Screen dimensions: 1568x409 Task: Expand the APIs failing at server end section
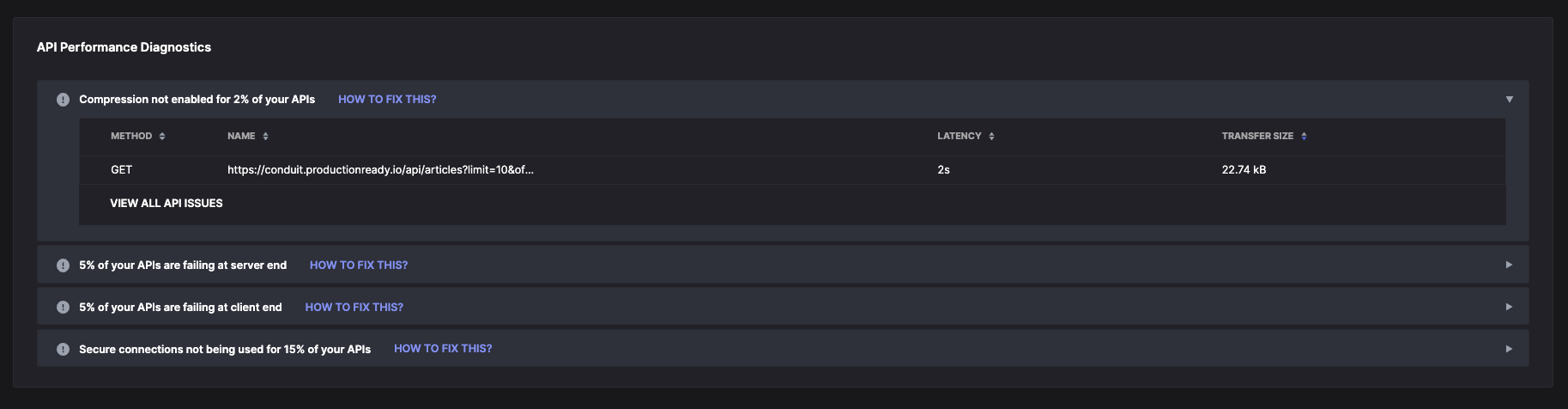click(1509, 265)
